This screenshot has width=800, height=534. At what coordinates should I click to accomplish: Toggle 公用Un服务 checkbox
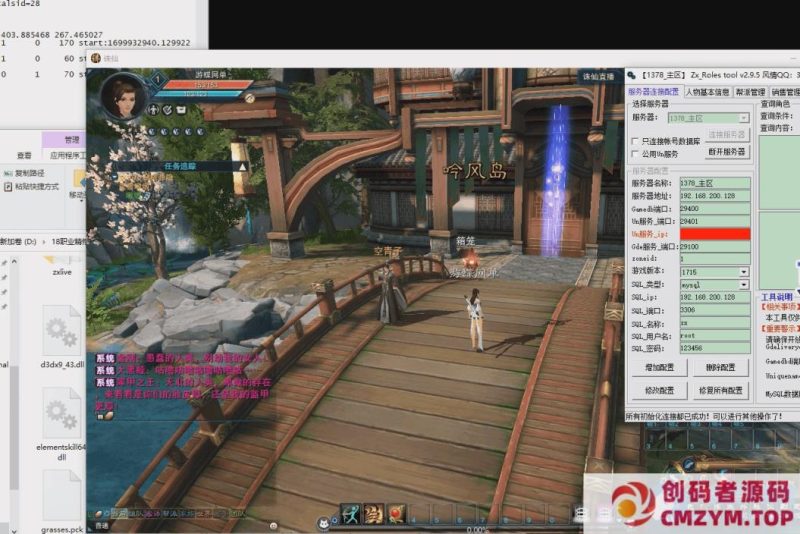(x=635, y=154)
